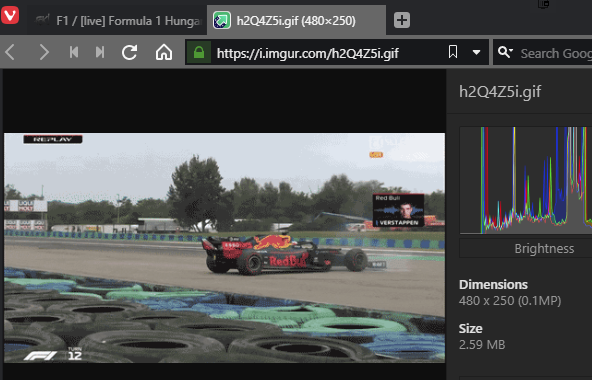Switch to the F1 live Formula 1 tab
The height and width of the screenshot is (380, 592).
117,21
